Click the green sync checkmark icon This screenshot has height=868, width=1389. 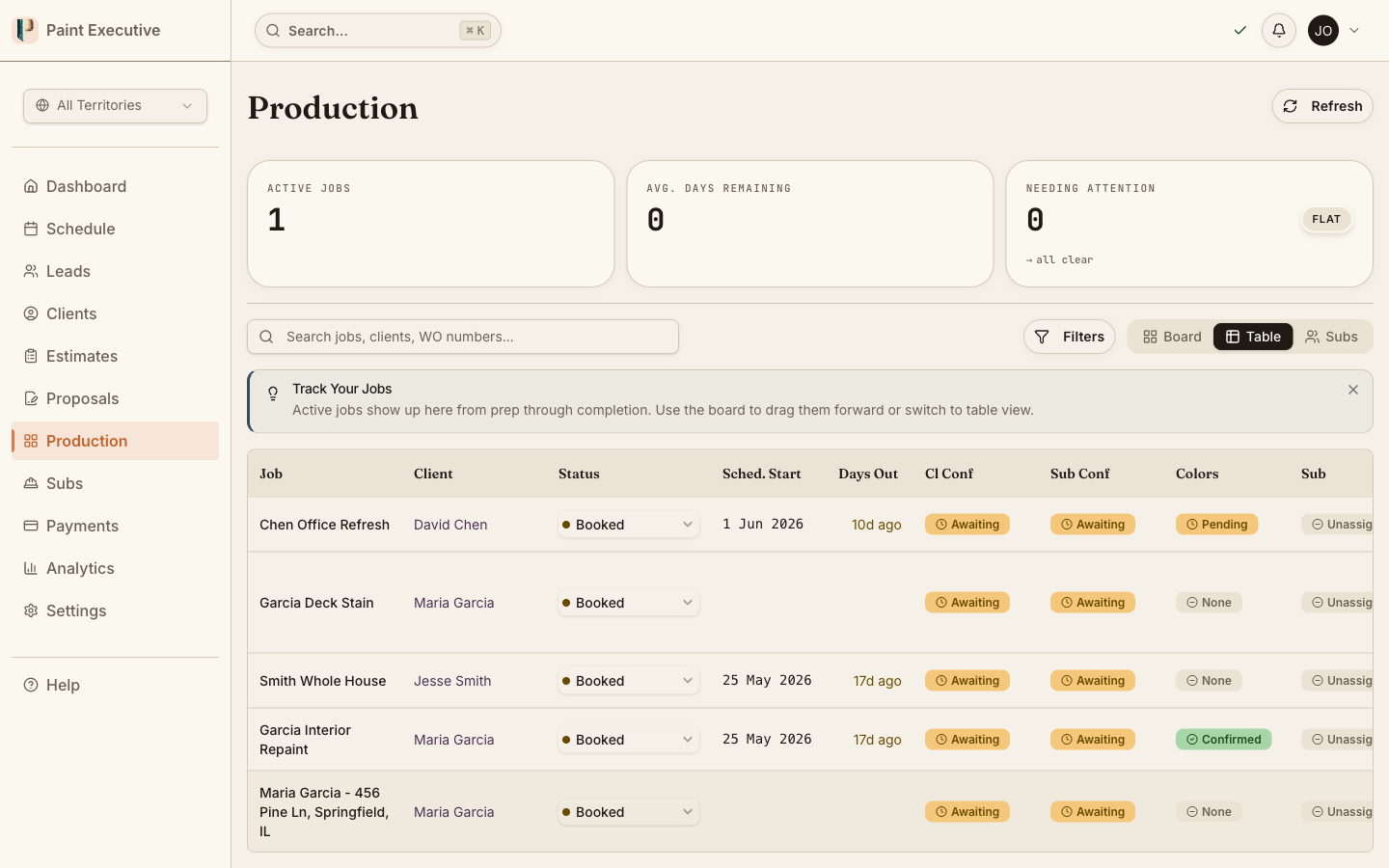[x=1240, y=31]
